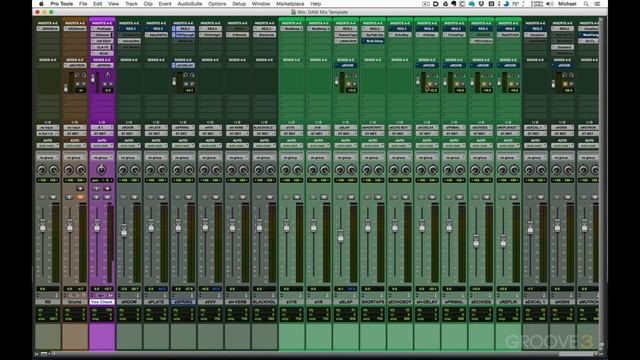Open the AudioSuite menu
The width and height of the screenshot is (640, 360).
click(x=190, y=4)
